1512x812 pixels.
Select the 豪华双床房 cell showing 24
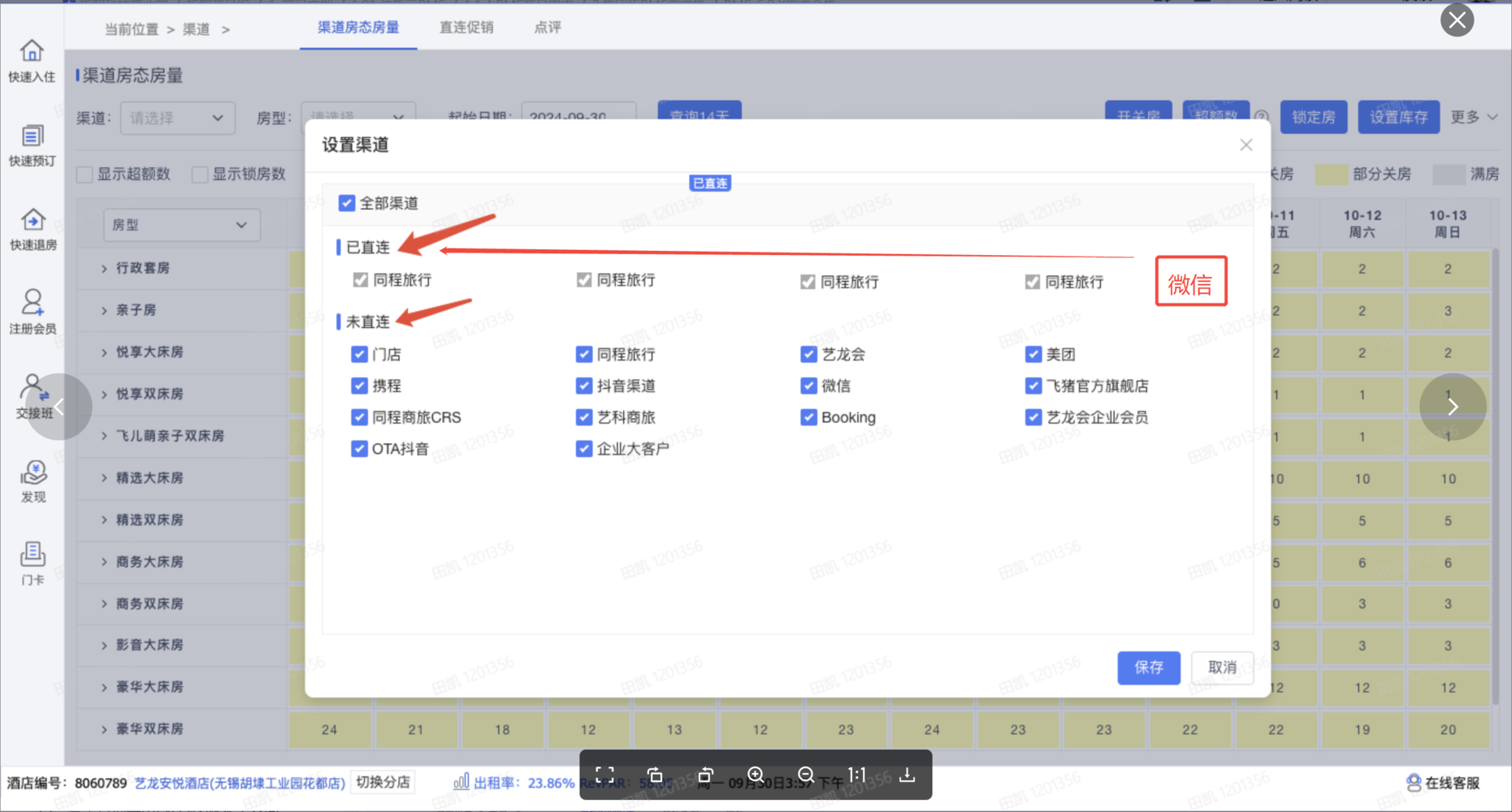coord(329,729)
